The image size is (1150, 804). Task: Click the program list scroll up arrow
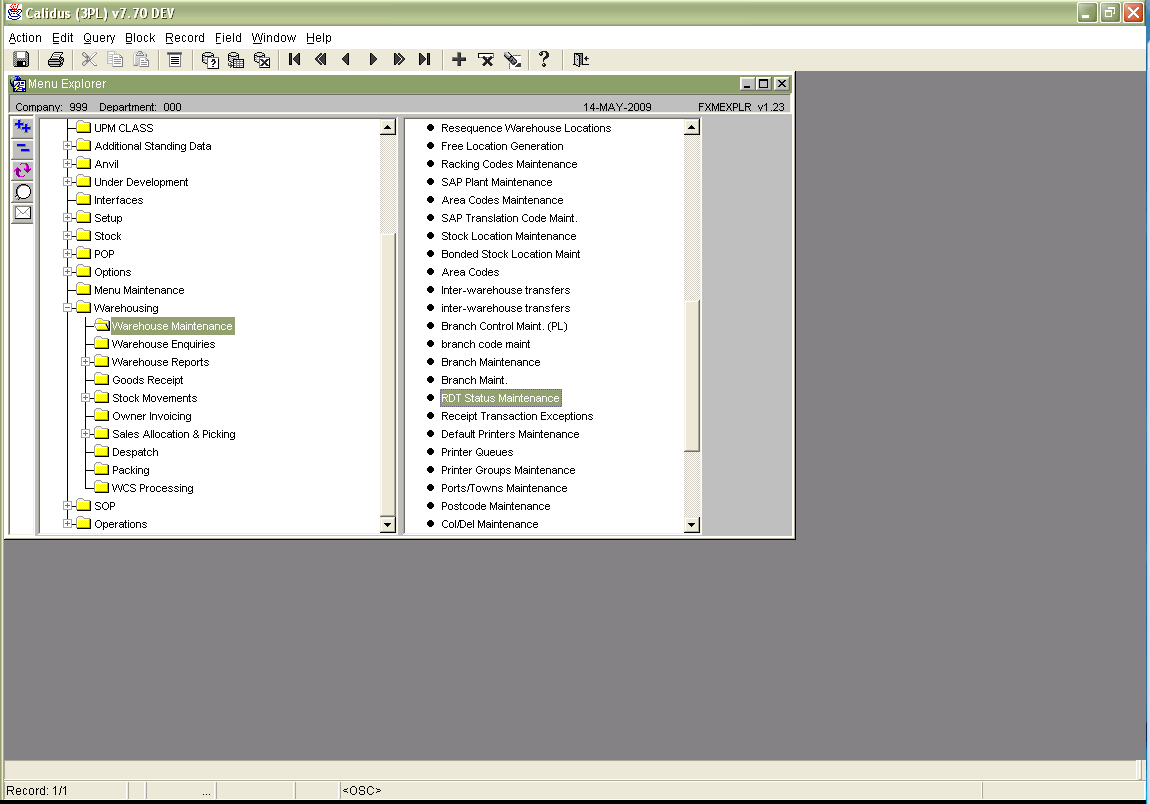[692, 128]
